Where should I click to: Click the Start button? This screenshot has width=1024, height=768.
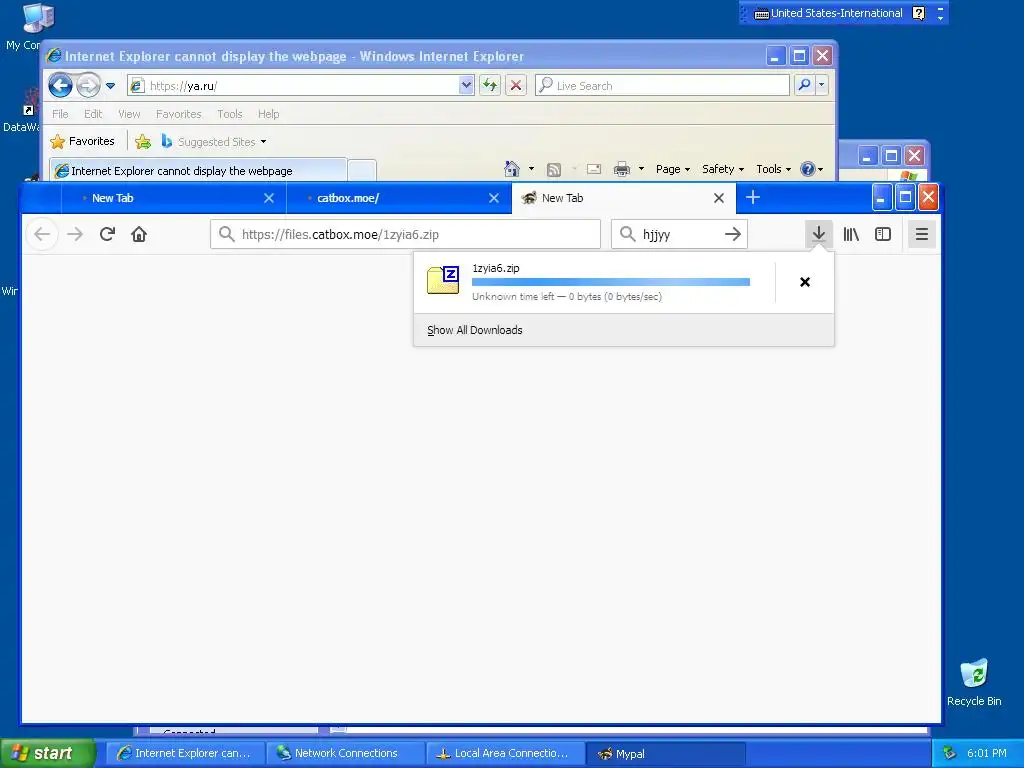tap(46, 753)
